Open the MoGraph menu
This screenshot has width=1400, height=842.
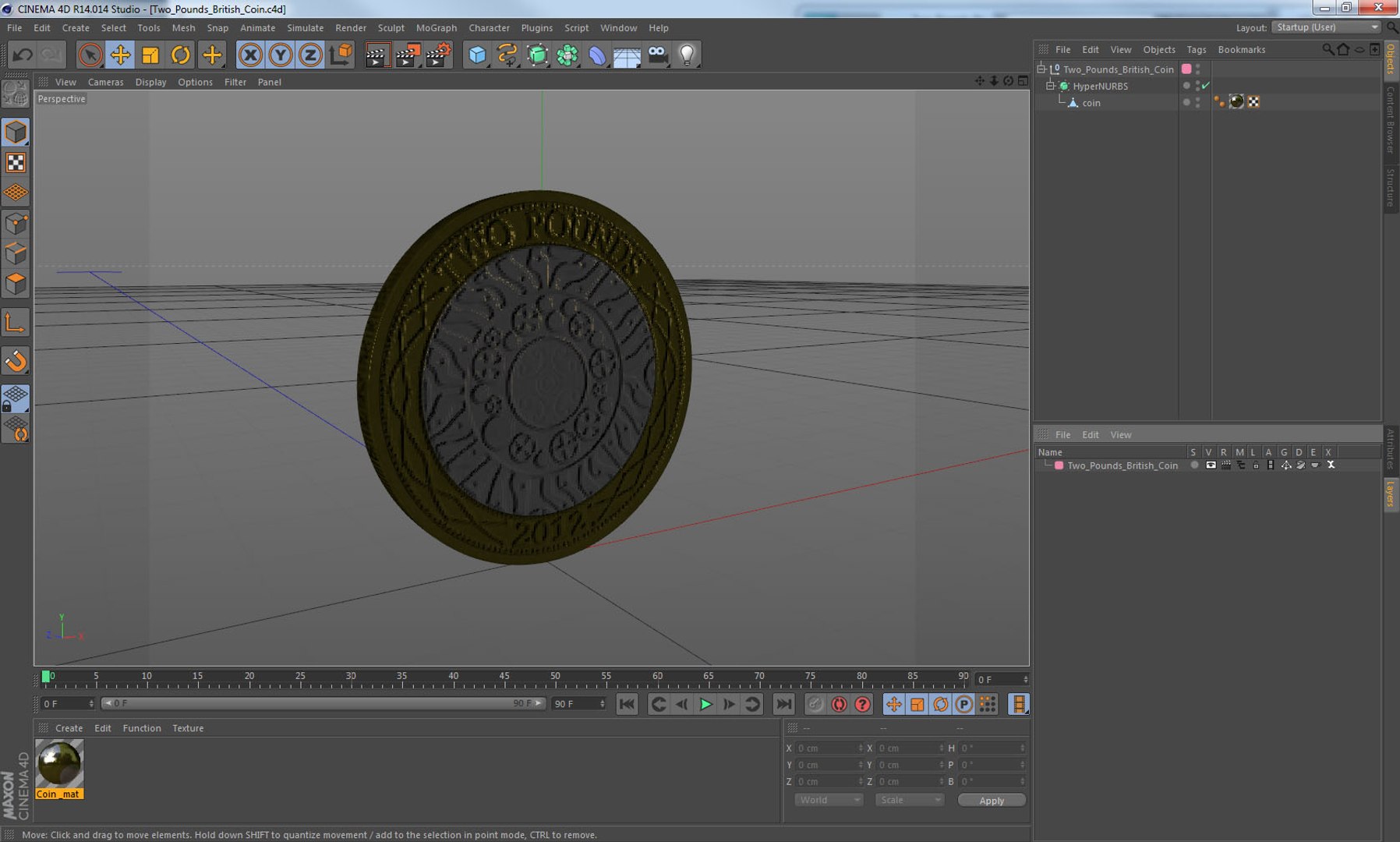(x=437, y=27)
